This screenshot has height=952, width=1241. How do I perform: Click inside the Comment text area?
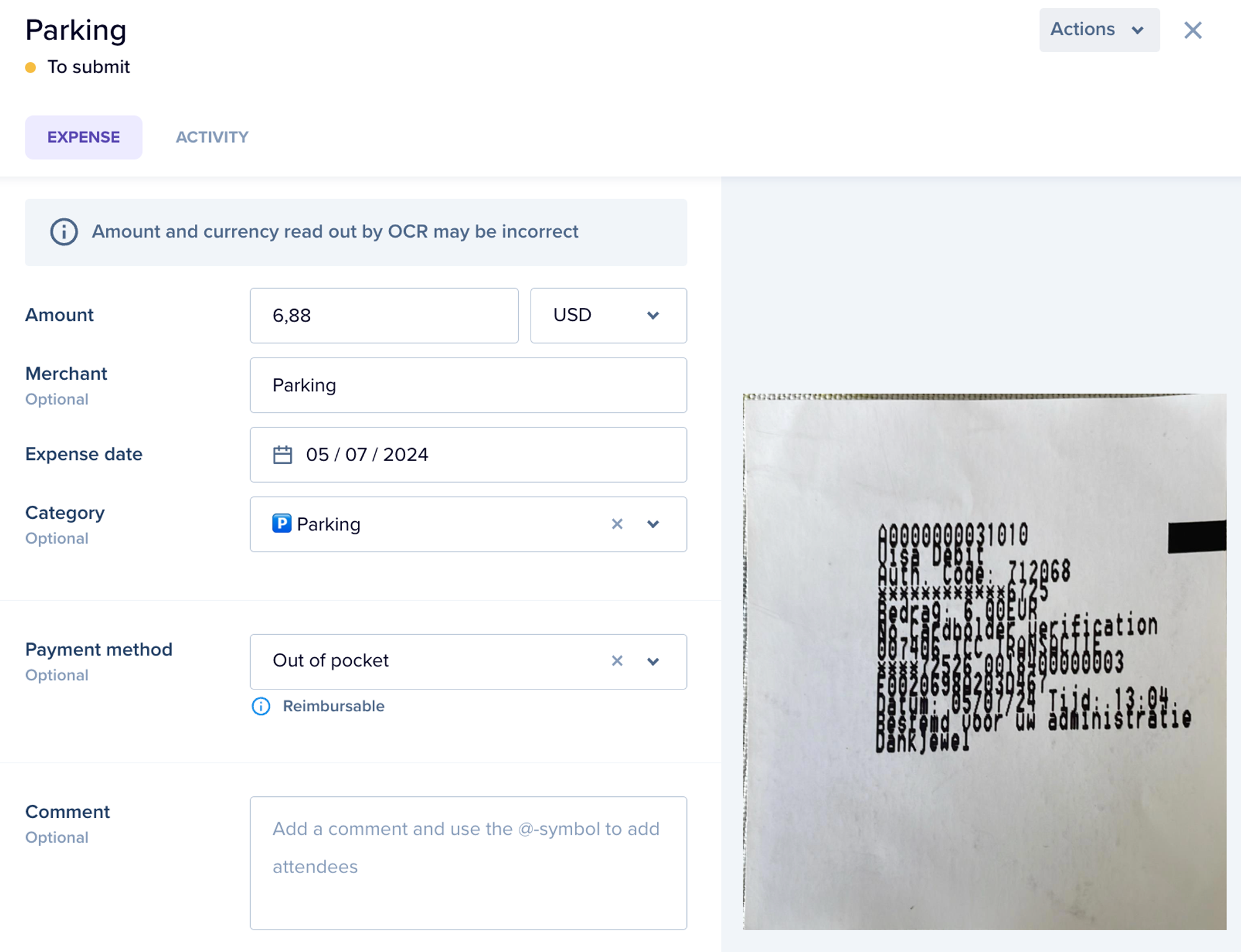coord(468,863)
